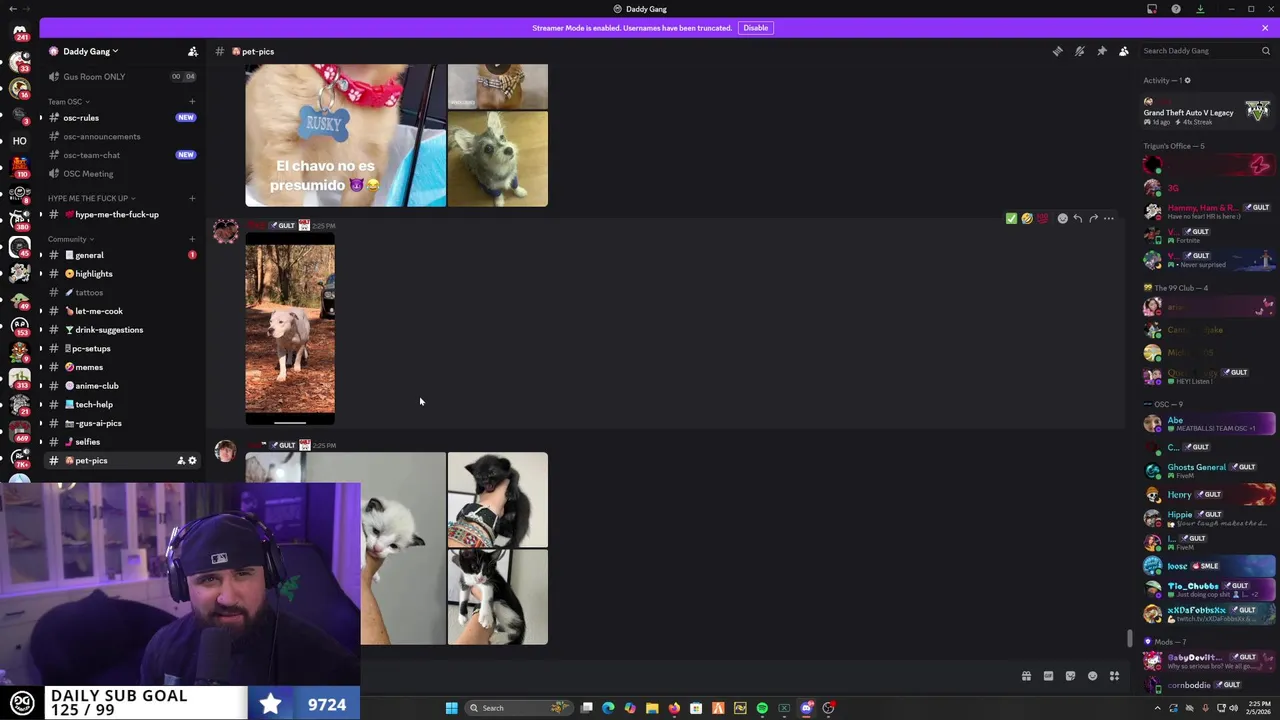The image size is (1280, 720).
Task: Open add reaction smiley on message
Action: (1063, 218)
